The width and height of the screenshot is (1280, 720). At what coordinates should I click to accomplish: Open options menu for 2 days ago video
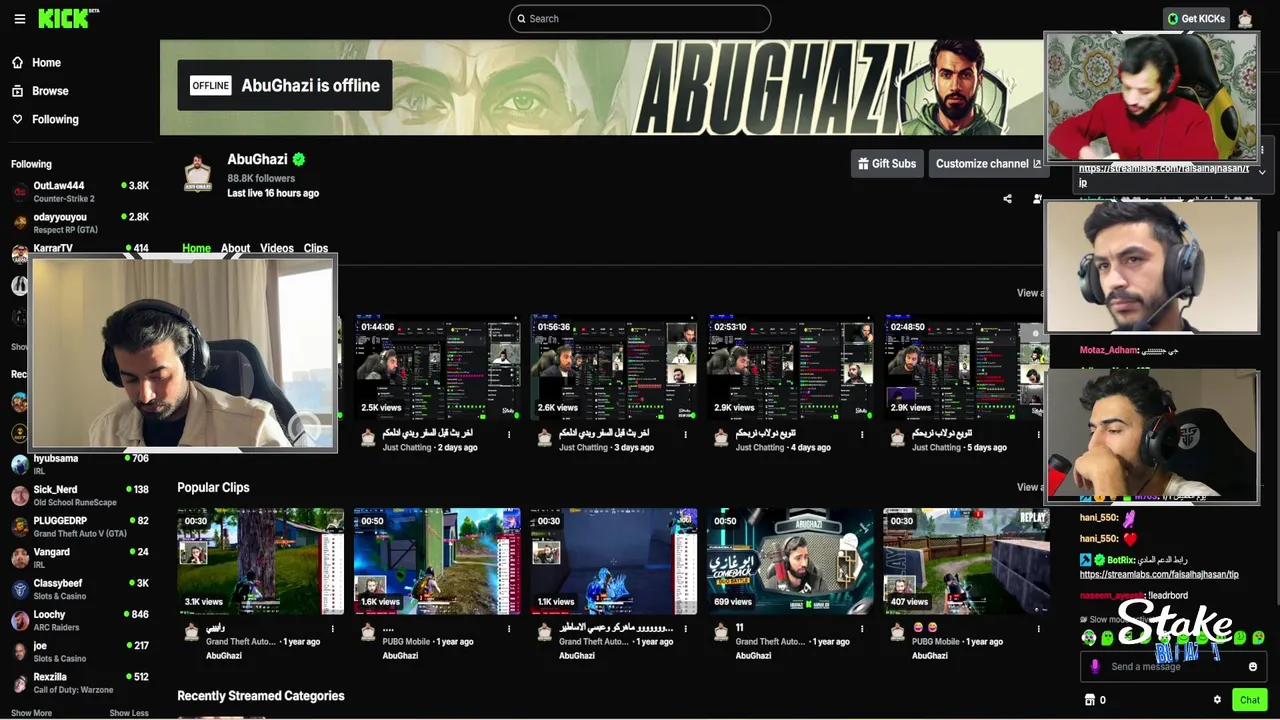509,434
